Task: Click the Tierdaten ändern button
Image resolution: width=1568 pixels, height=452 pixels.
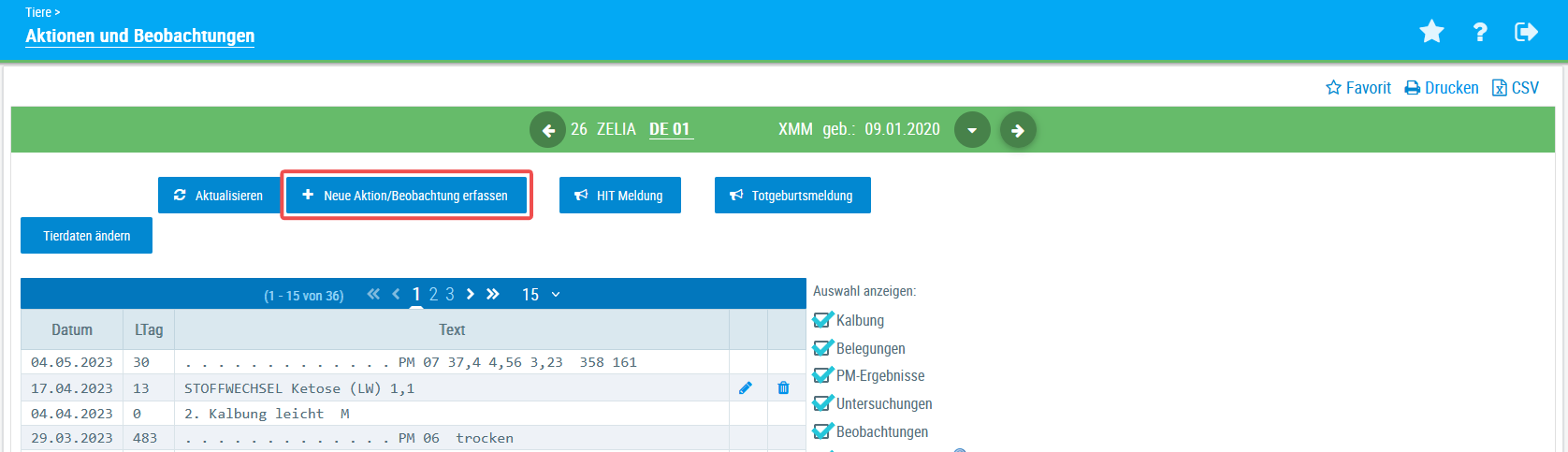Action: pos(86,236)
